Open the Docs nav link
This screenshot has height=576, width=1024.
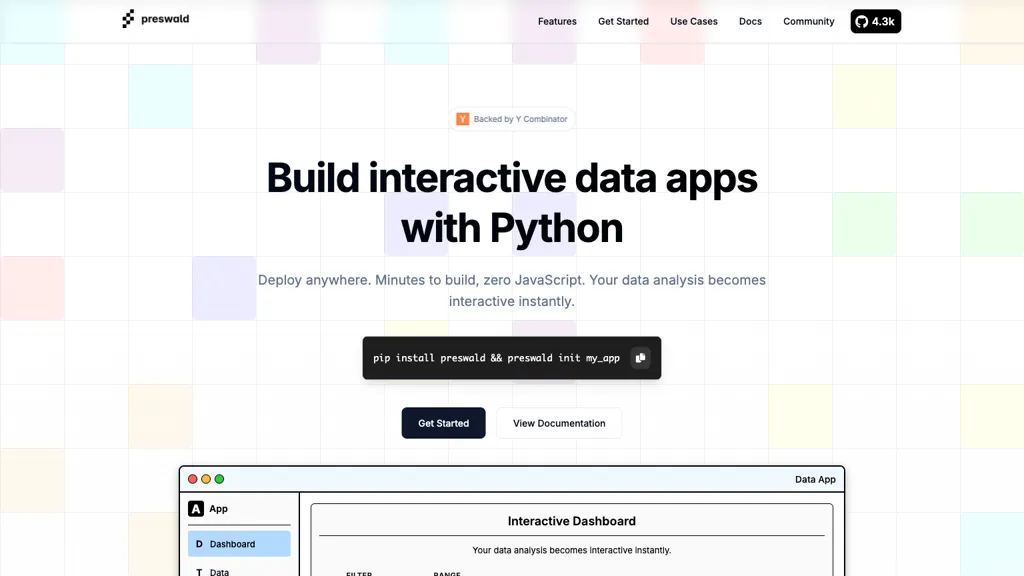click(750, 22)
